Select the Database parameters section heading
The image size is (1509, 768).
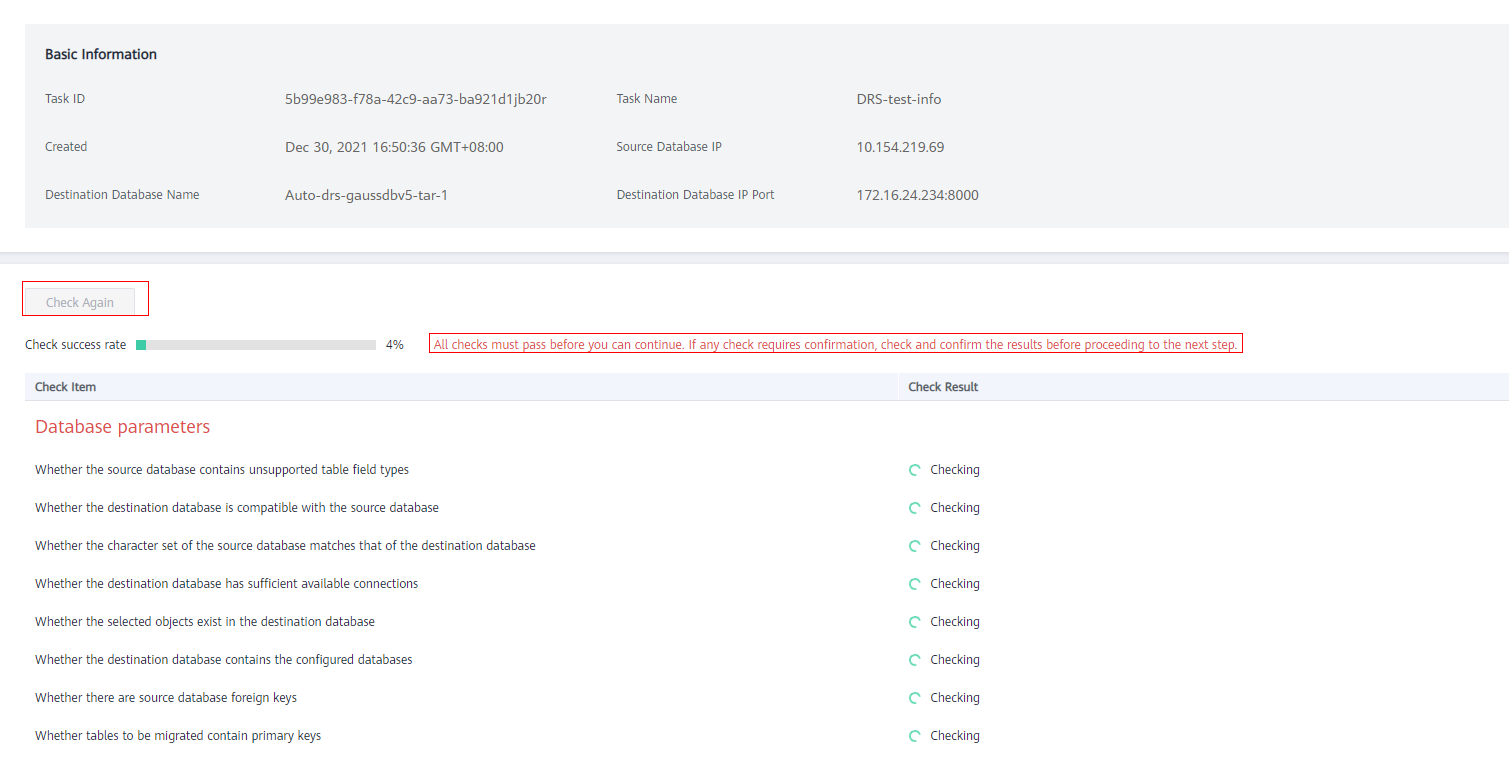pos(122,427)
